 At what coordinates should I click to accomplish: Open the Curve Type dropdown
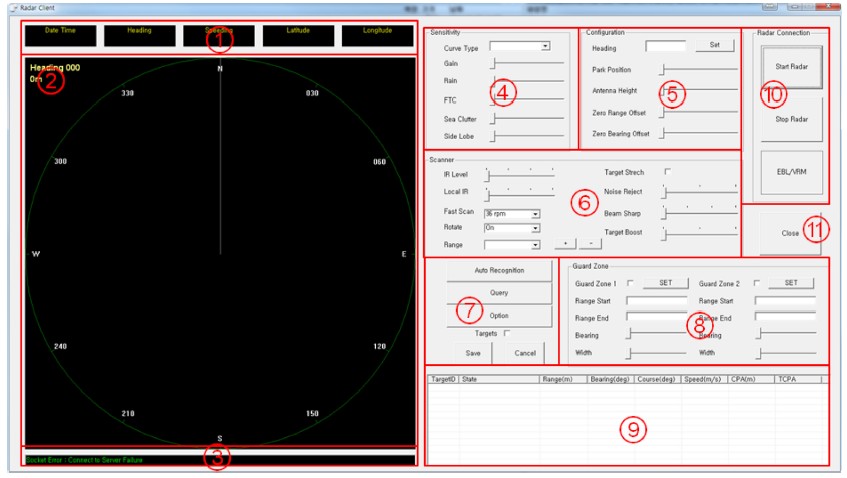click(x=546, y=46)
